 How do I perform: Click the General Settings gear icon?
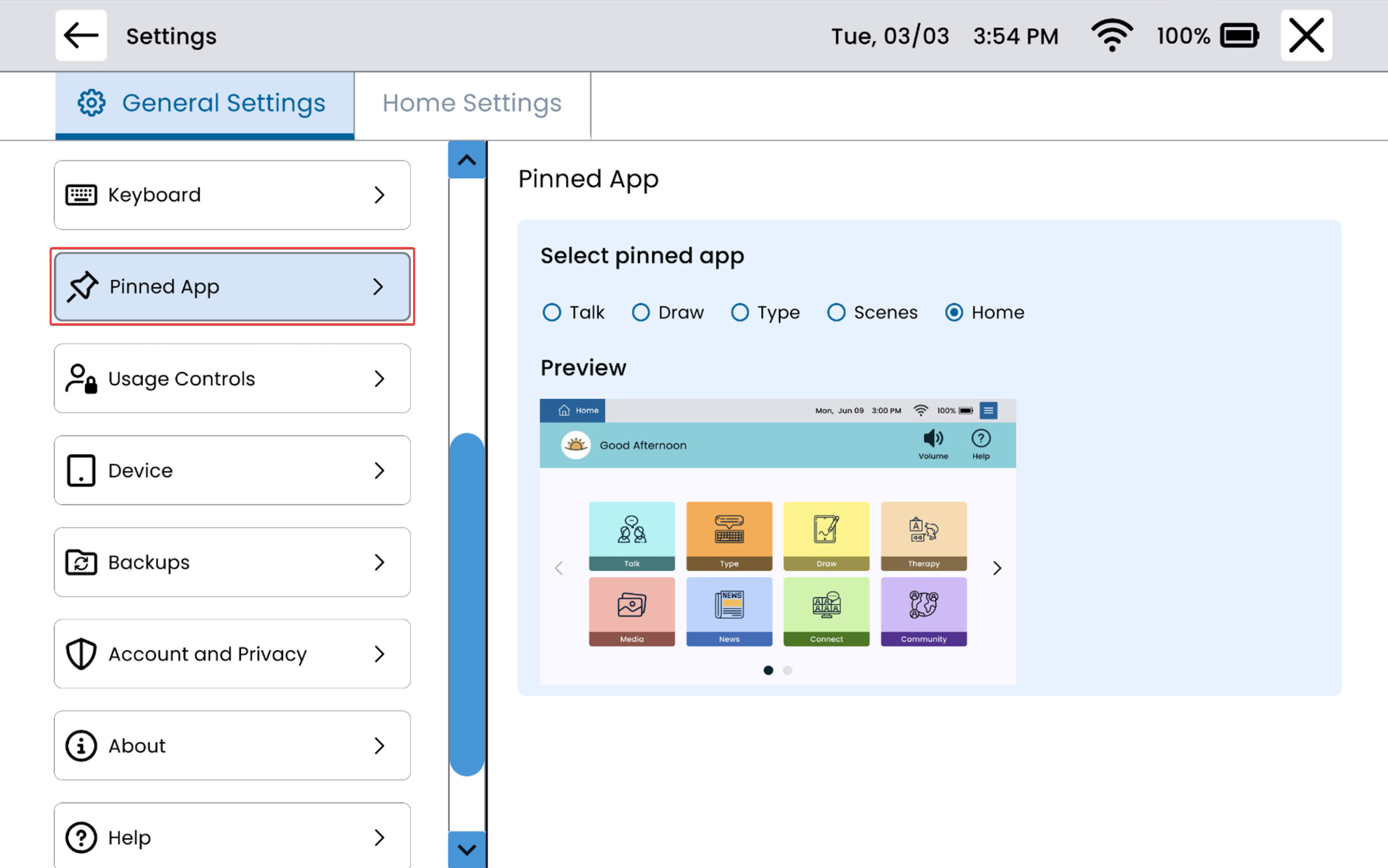(91, 104)
